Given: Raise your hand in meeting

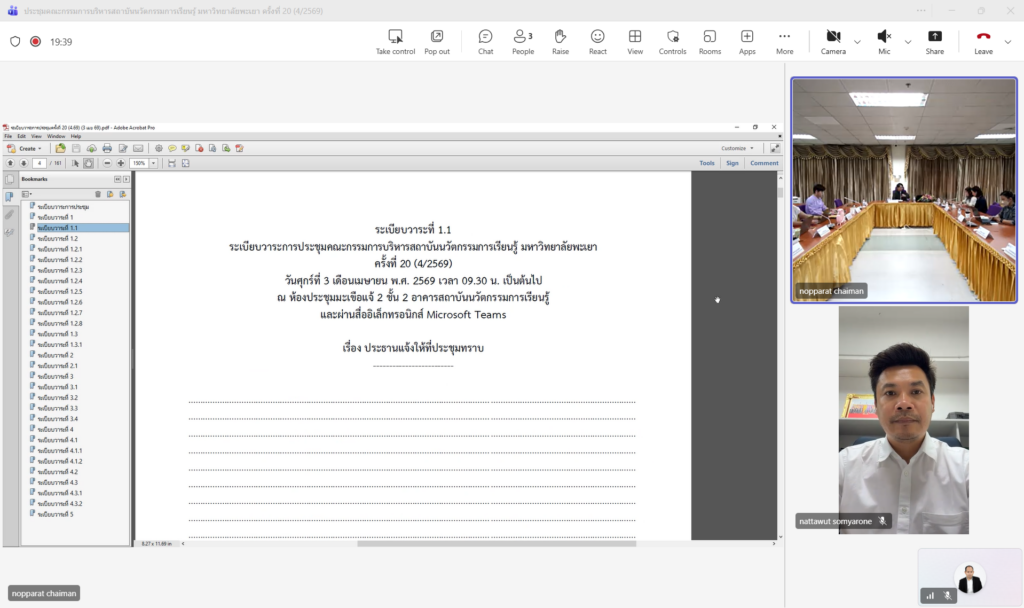Looking at the screenshot, I should pyautogui.click(x=560, y=41).
